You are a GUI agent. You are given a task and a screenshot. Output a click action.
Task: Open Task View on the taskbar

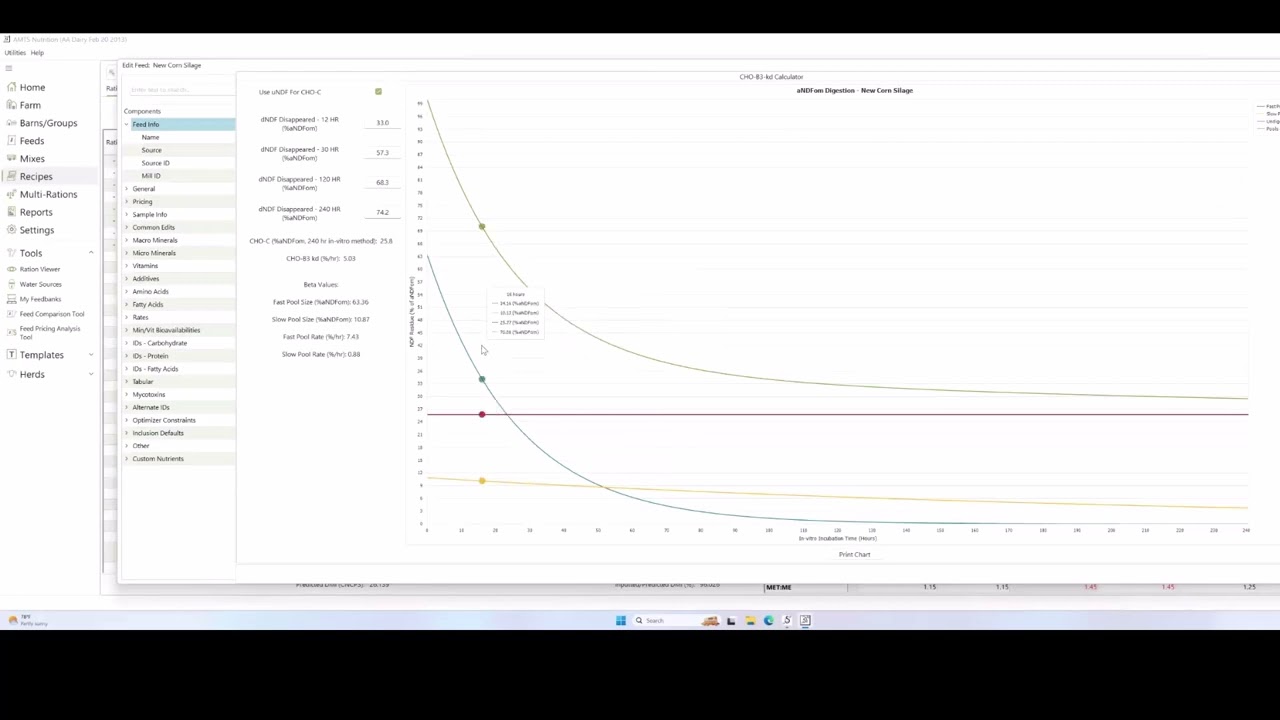pos(731,621)
